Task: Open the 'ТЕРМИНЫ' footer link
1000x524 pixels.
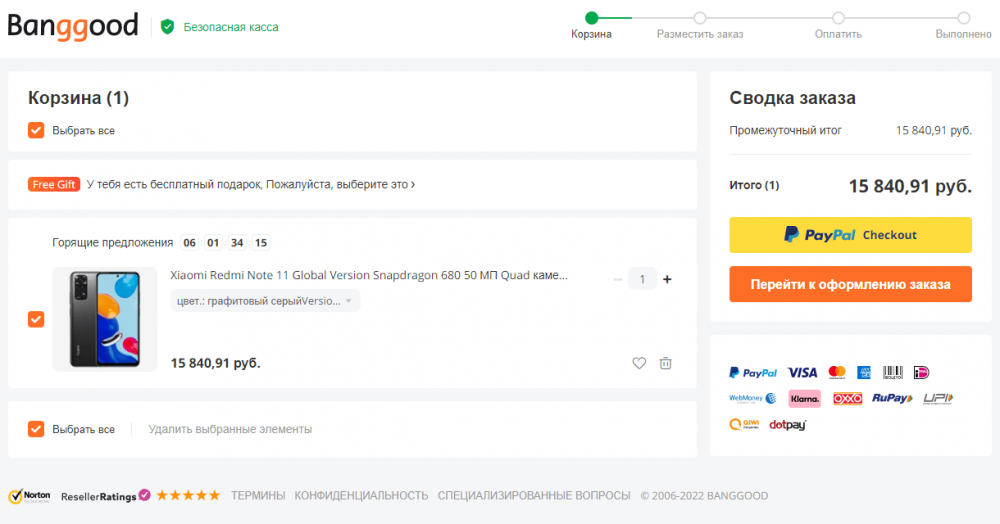Action: [258, 495]
